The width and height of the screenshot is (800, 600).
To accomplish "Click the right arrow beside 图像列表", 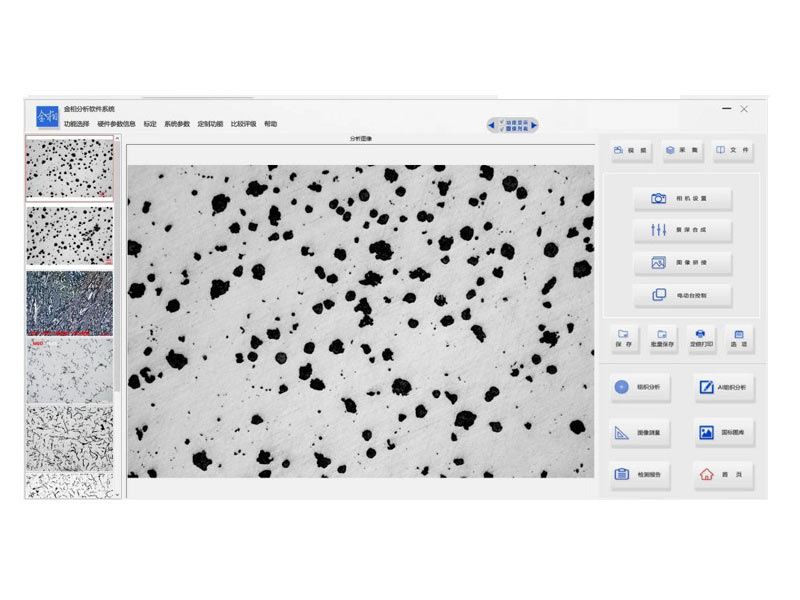I will pos(535,125).
